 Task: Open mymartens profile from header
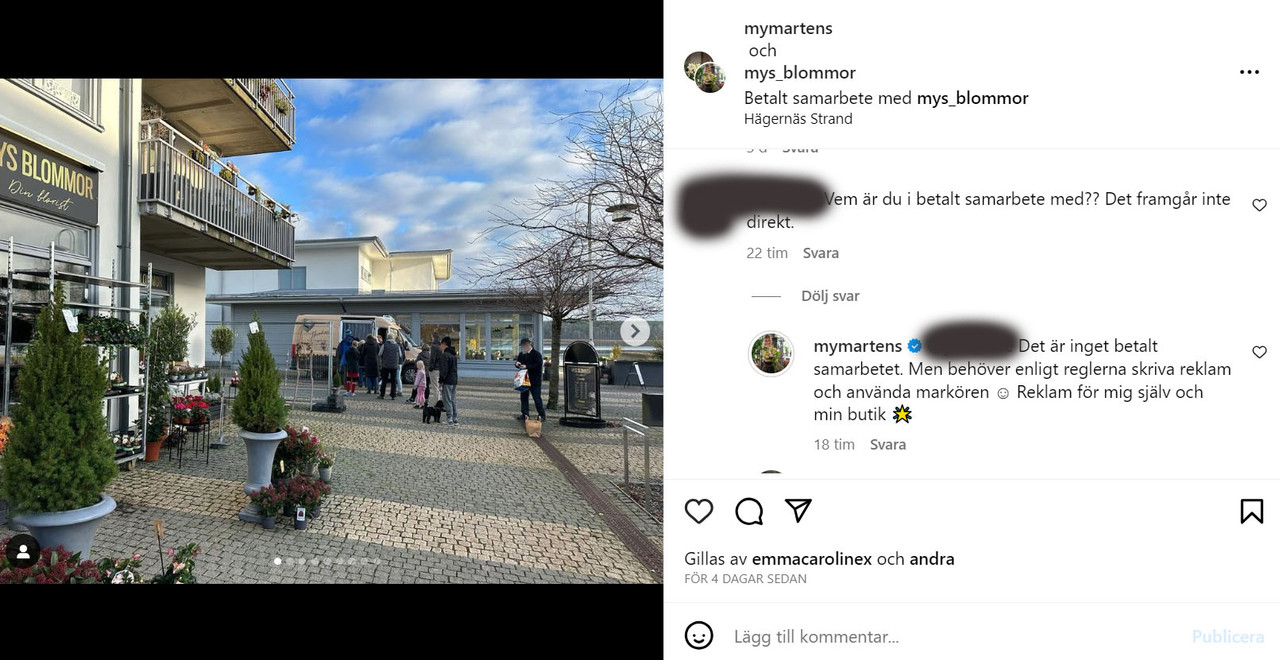[788, 28]
